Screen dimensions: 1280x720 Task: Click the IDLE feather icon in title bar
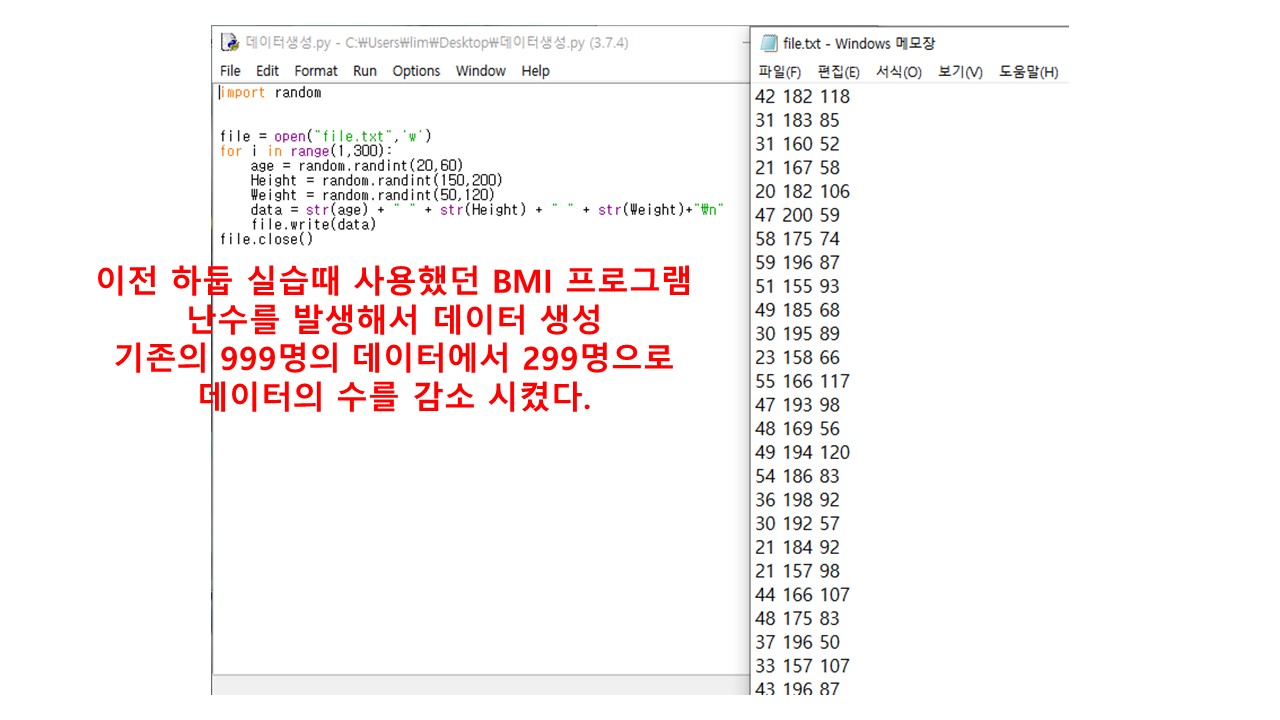point(230,42)
